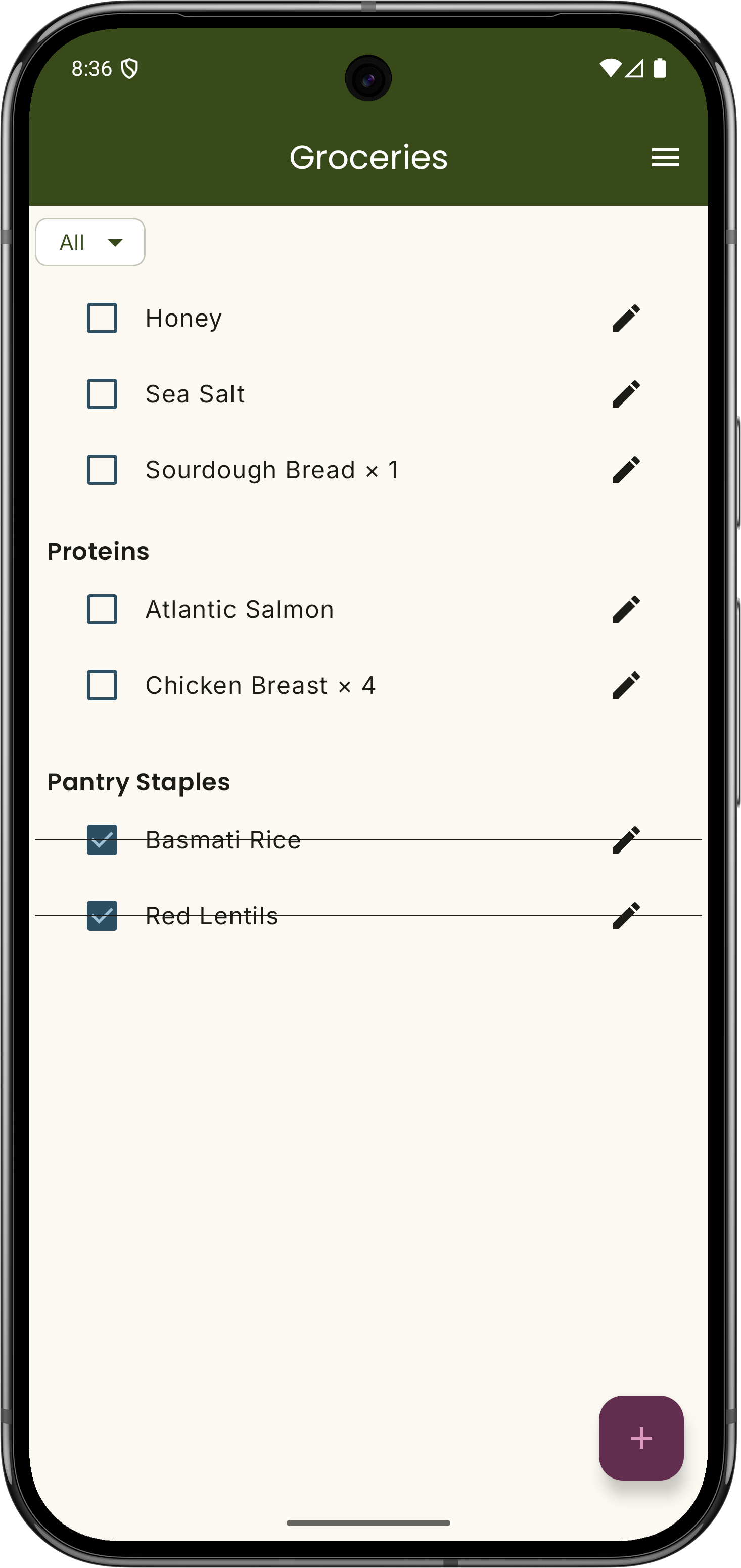Edit the Chicken Breast entry

click(x=626, y=685)
